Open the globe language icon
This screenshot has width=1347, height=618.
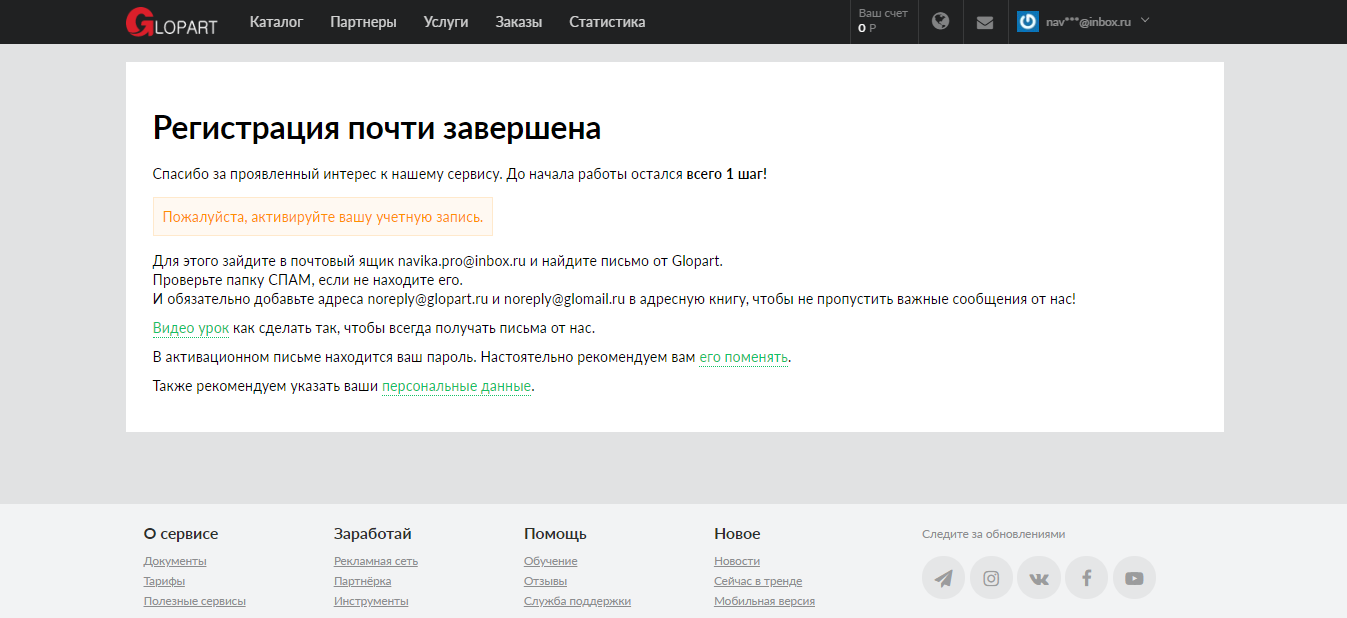pyautogui.click(x=940, y=21)
